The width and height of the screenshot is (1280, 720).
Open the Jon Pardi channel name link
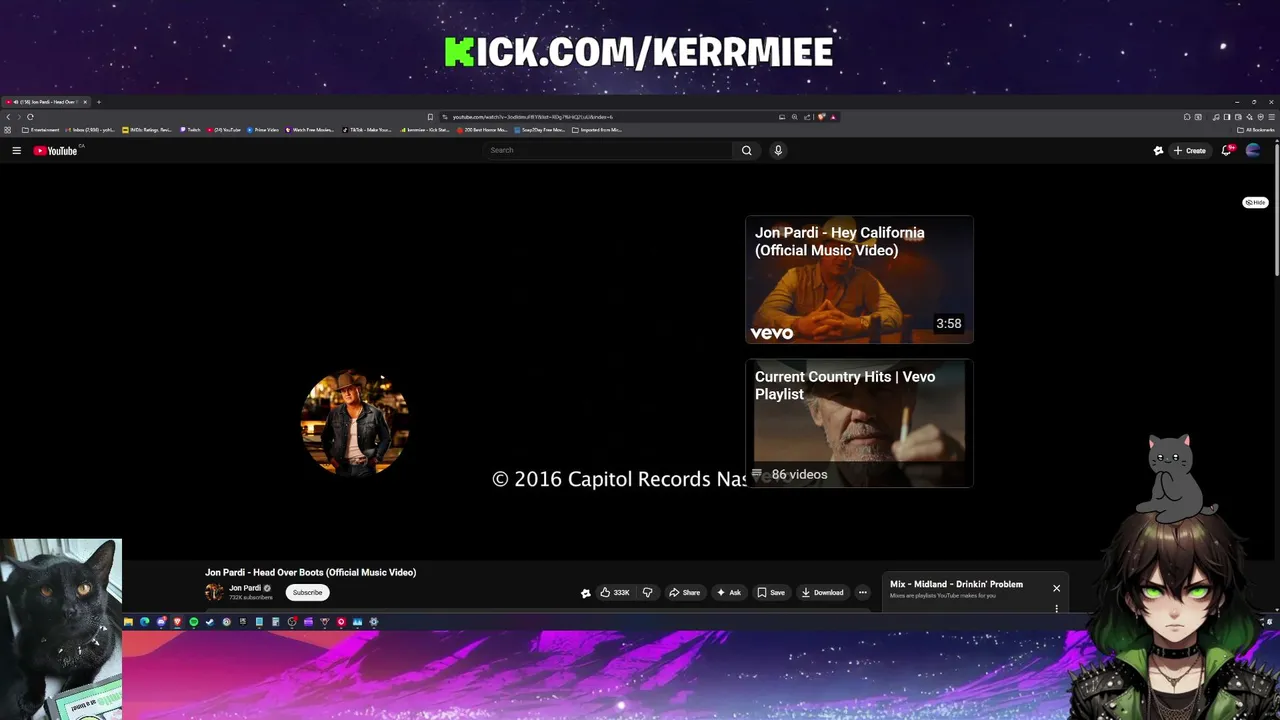click(245, 588)
